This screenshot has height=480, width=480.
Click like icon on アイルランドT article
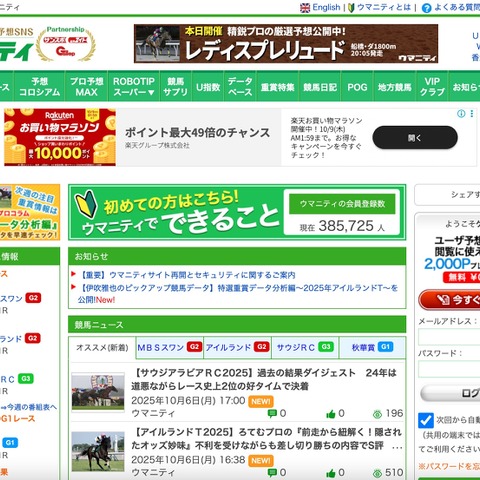pyautogui.click(x=331, y=473)
